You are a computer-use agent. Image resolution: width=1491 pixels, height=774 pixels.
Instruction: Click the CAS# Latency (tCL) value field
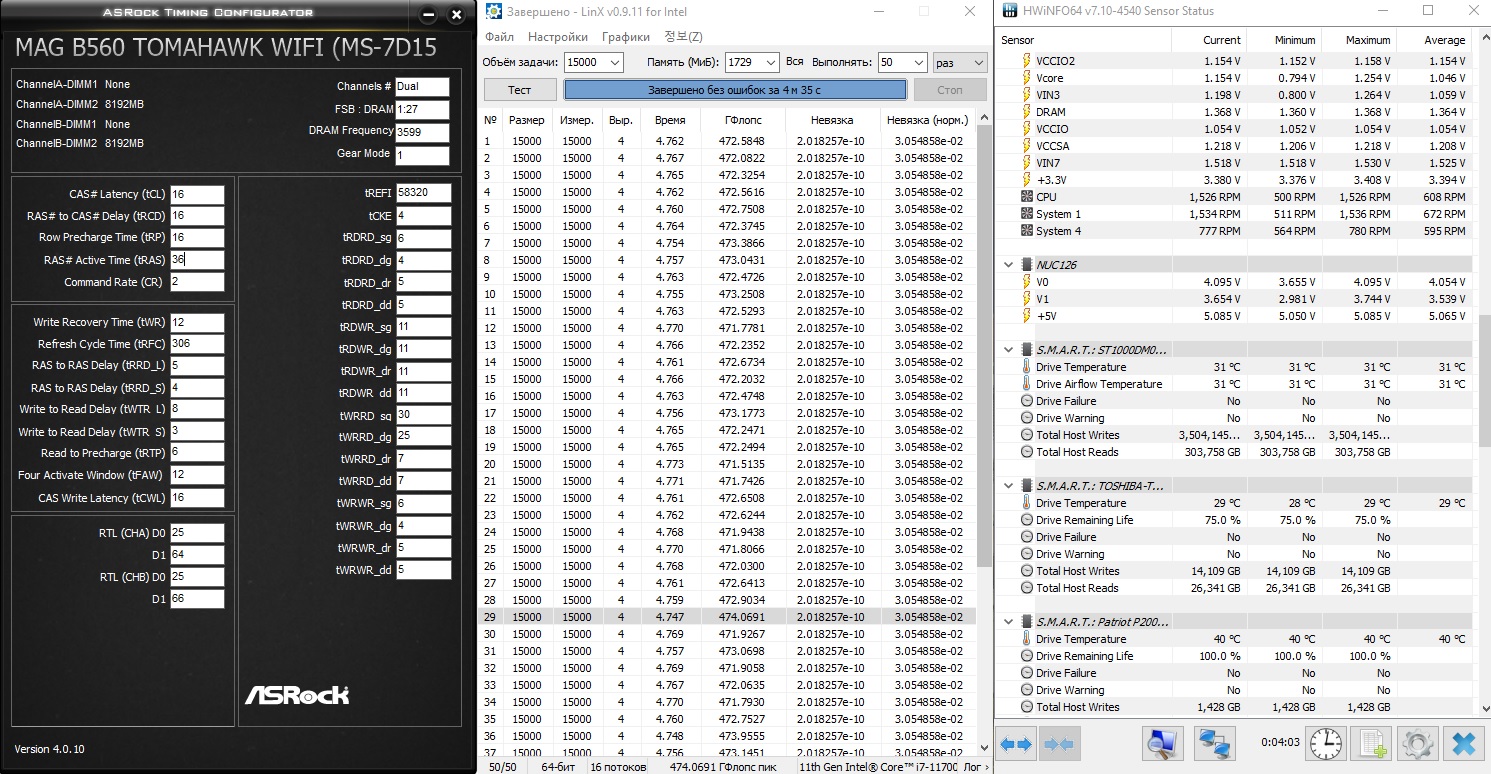click(x=197, y=194)
